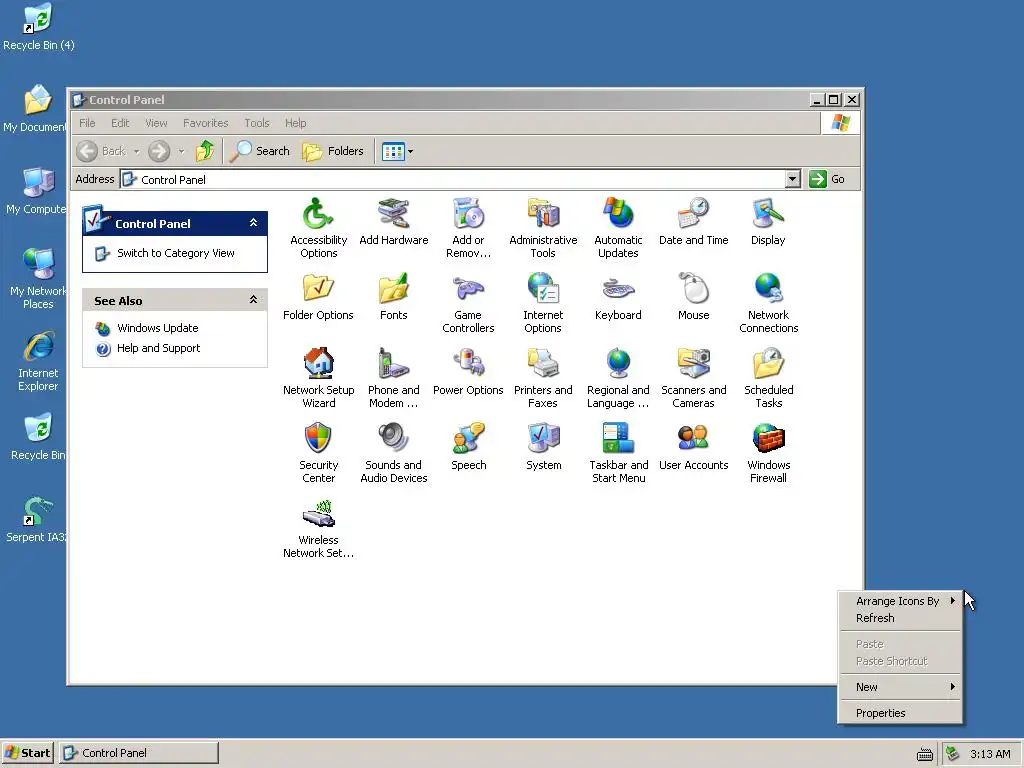Open Help and Support link
Screen dimensions: 1024x768
click(159, 348)
